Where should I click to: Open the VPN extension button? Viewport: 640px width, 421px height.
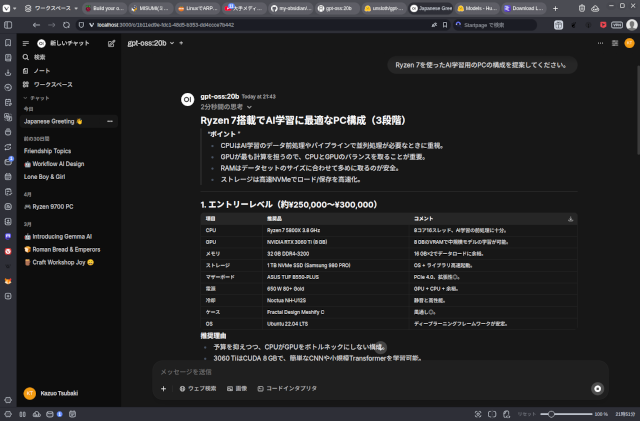pyautogui.click(x=617, y=25)
